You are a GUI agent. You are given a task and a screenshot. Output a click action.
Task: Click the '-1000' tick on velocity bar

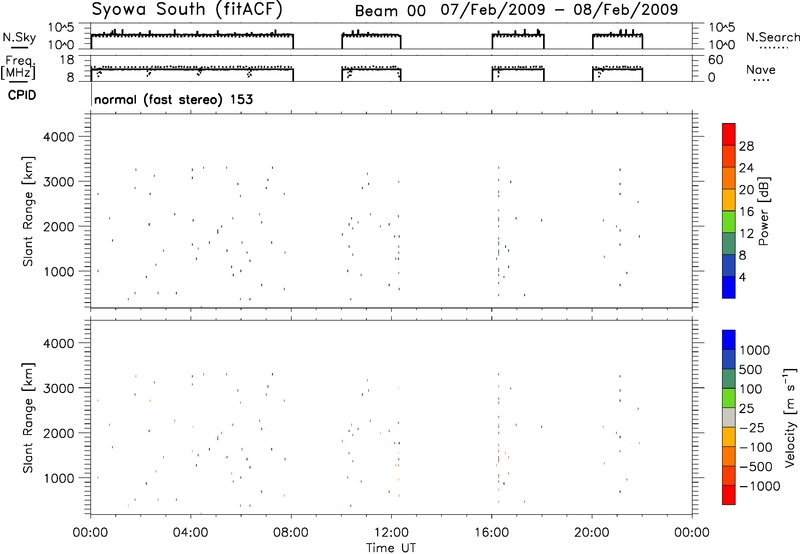point(760,486)
